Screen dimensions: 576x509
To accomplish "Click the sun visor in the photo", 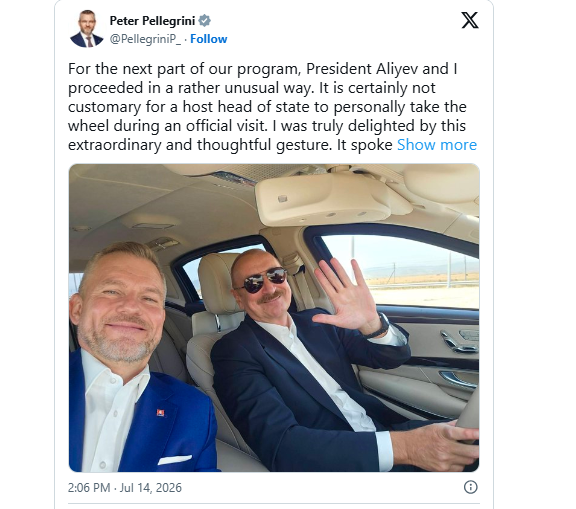I will click(x=329, y=199).
